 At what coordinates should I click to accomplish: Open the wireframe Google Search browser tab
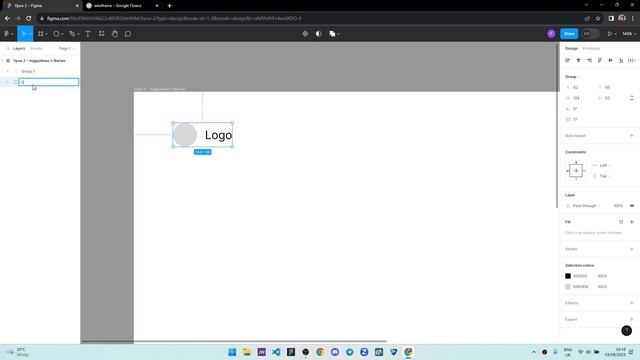tap(122, 6)
